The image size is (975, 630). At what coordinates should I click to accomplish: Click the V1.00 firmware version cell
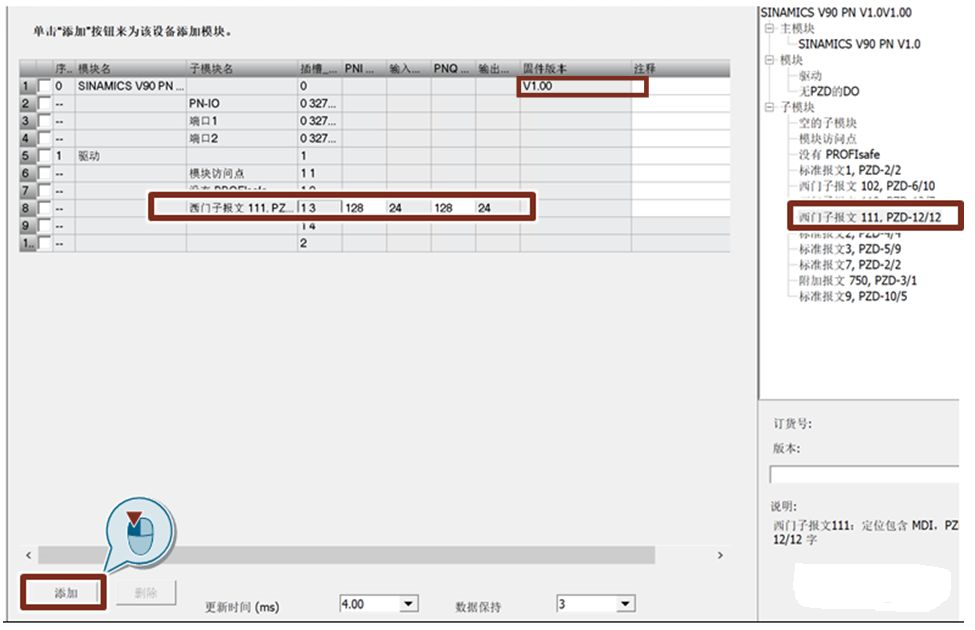[x=575, y=86]
